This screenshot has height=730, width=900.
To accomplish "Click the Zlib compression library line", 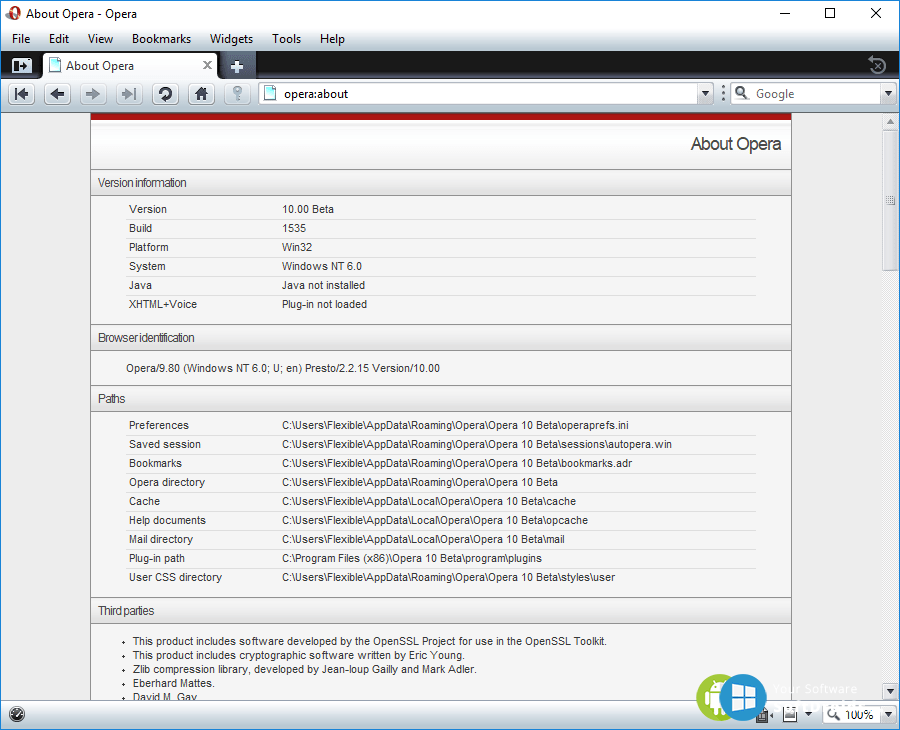I will pos(304,669).
